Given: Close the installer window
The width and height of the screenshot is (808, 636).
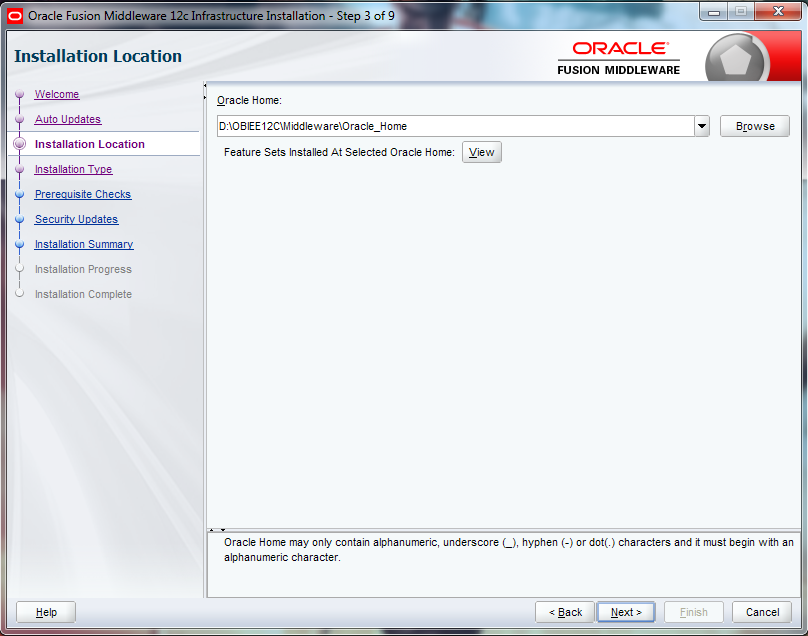Looking at the screenshot, I should point(778,11).
